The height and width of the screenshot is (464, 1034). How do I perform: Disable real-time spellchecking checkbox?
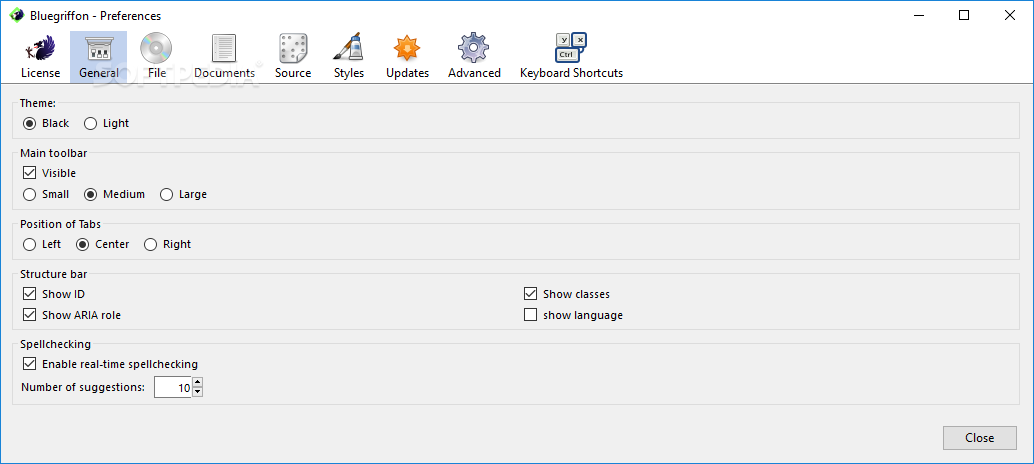click(29, 364)
